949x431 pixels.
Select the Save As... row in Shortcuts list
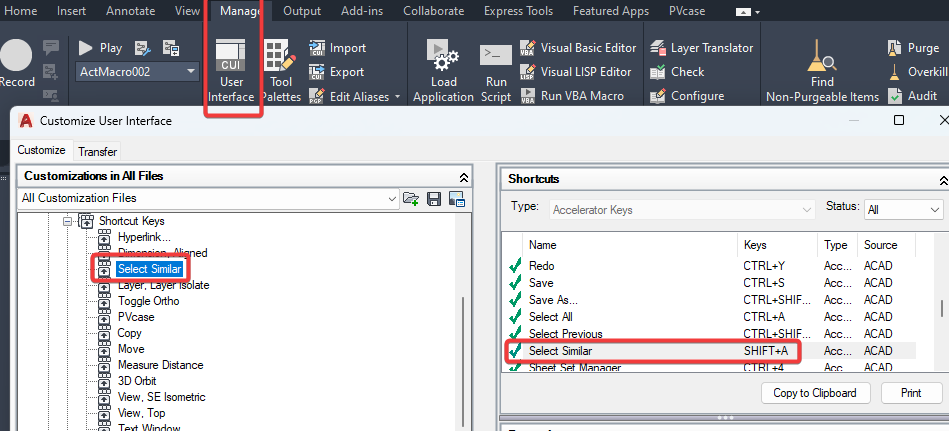click(x=709, y=300)
